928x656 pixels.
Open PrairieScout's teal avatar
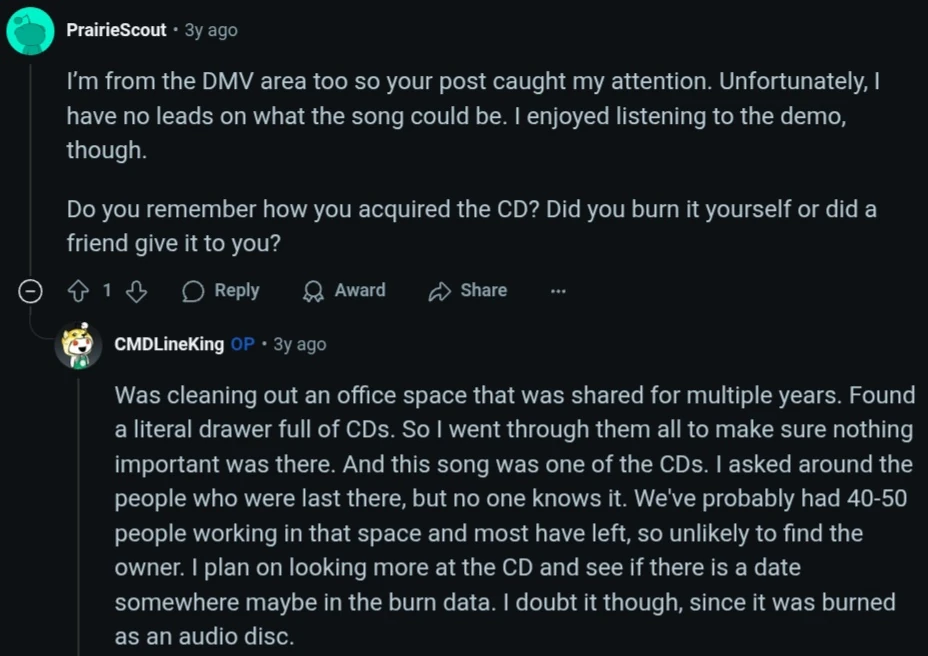31,31
